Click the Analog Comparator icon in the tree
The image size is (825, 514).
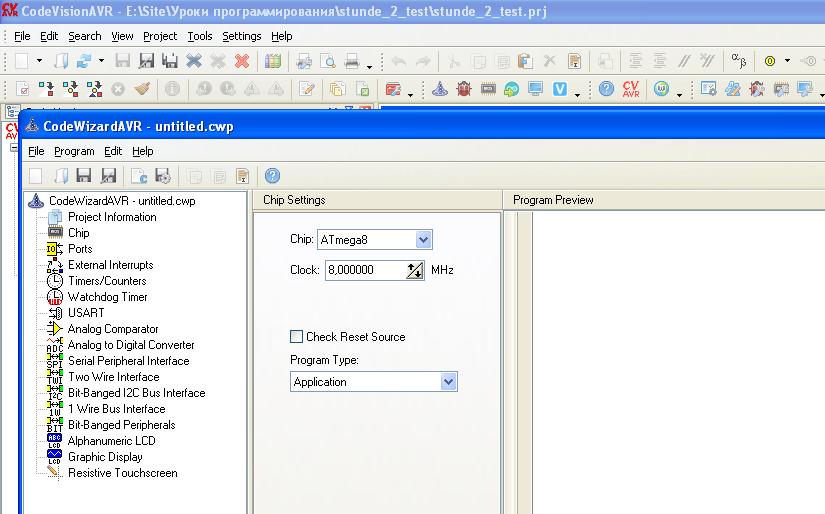(55, 329)
